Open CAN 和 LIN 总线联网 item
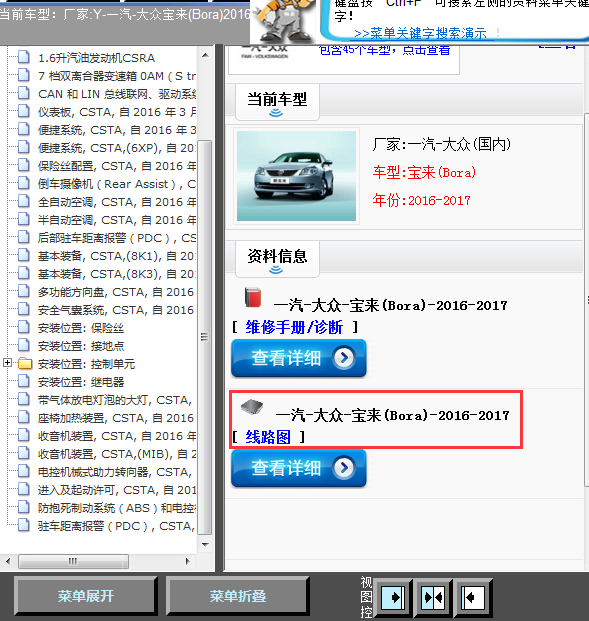 click(x=117, y=94)
